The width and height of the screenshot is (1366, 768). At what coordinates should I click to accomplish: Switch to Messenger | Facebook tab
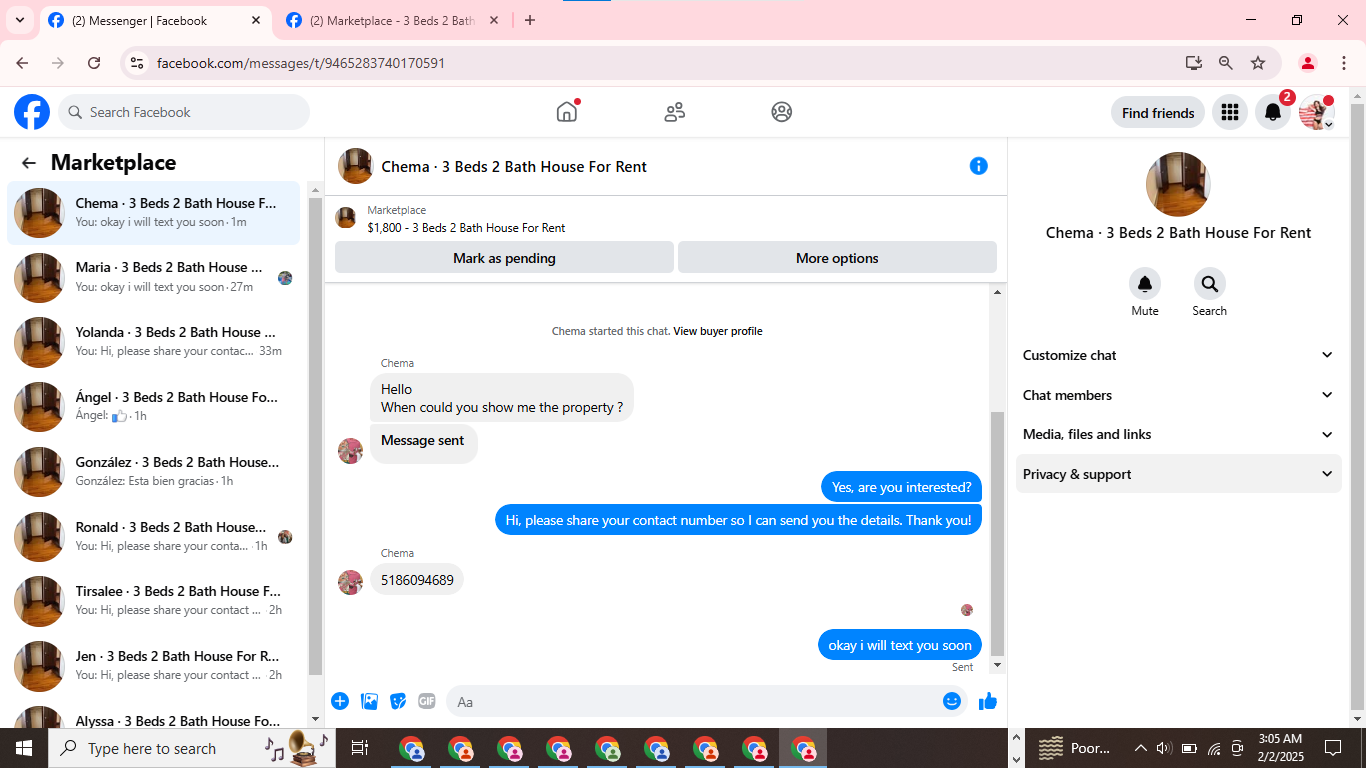(x=155, y=20)
